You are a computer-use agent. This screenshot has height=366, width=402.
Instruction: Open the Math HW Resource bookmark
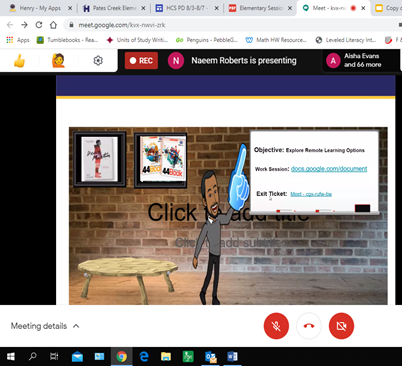[x=276, y=40]
